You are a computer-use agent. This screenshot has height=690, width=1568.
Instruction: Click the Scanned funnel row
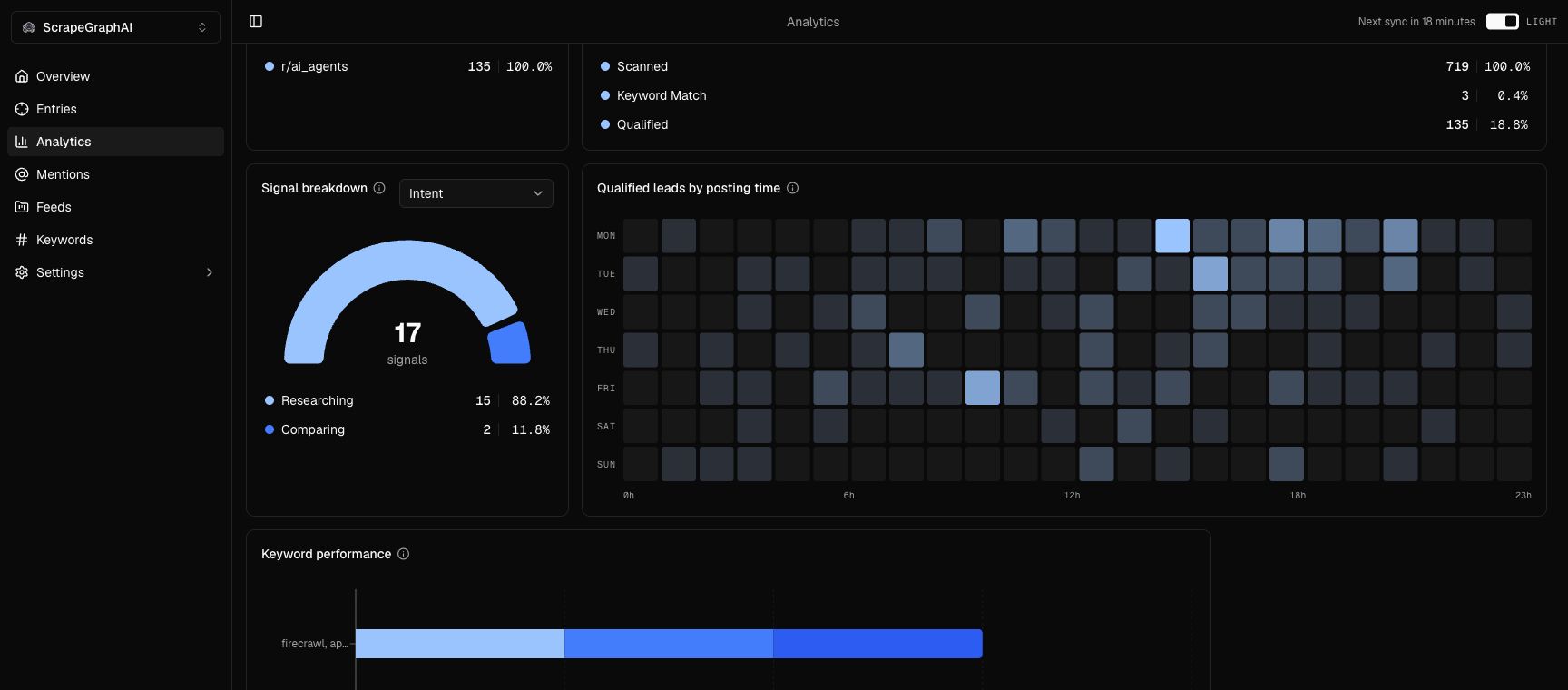tap(1064, 66)
